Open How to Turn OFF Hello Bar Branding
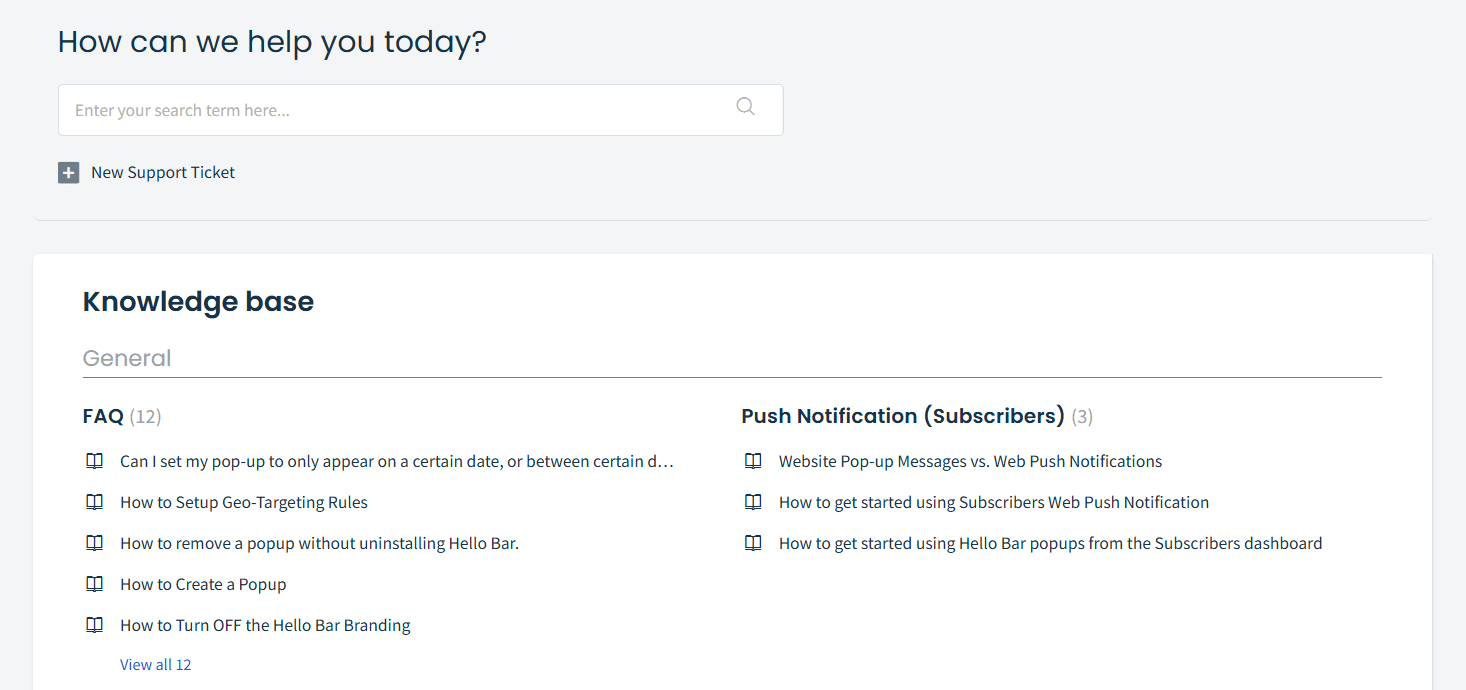Viewport: 1466px width, 690px height. (265, 625)
